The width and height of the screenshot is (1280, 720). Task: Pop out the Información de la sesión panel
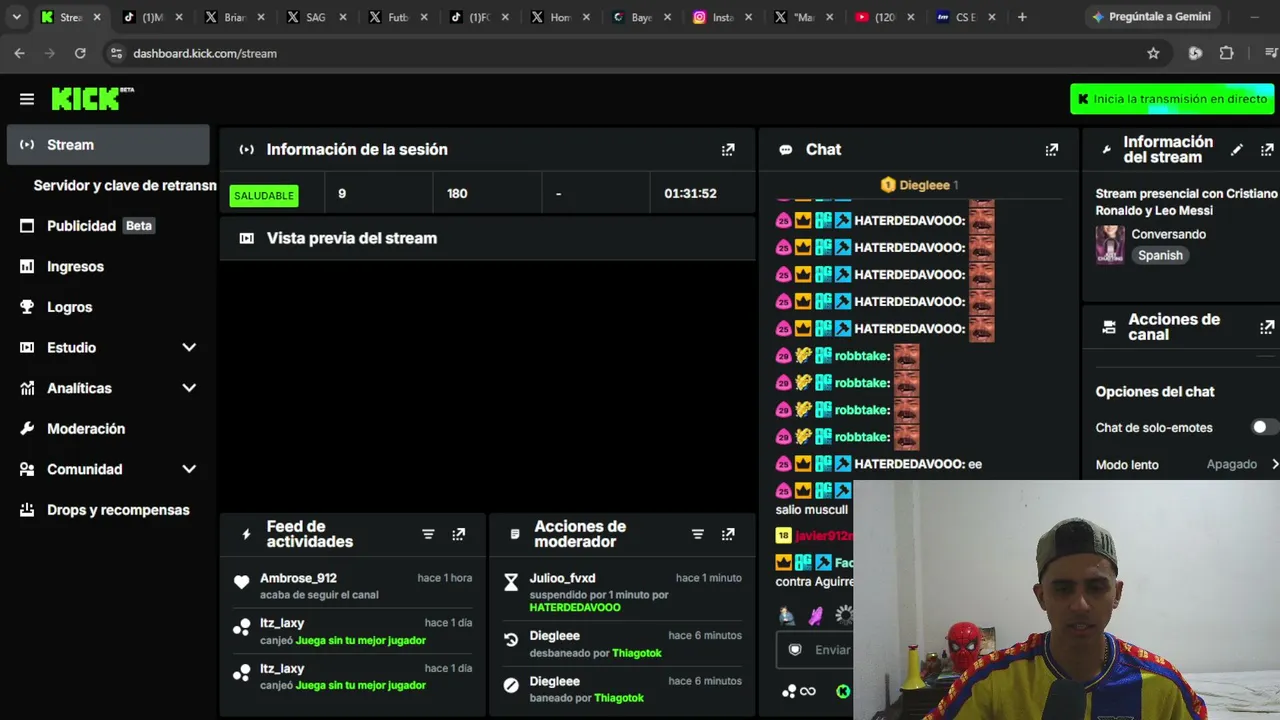(728, 150)
